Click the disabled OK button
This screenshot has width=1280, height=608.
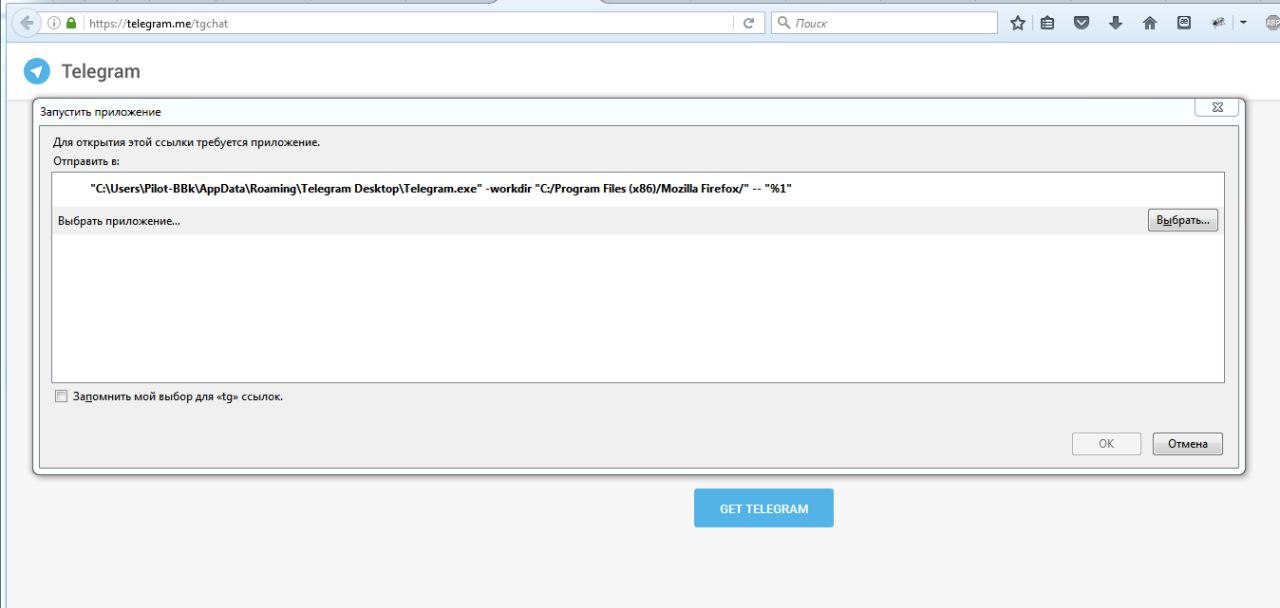coord(1106,444)
